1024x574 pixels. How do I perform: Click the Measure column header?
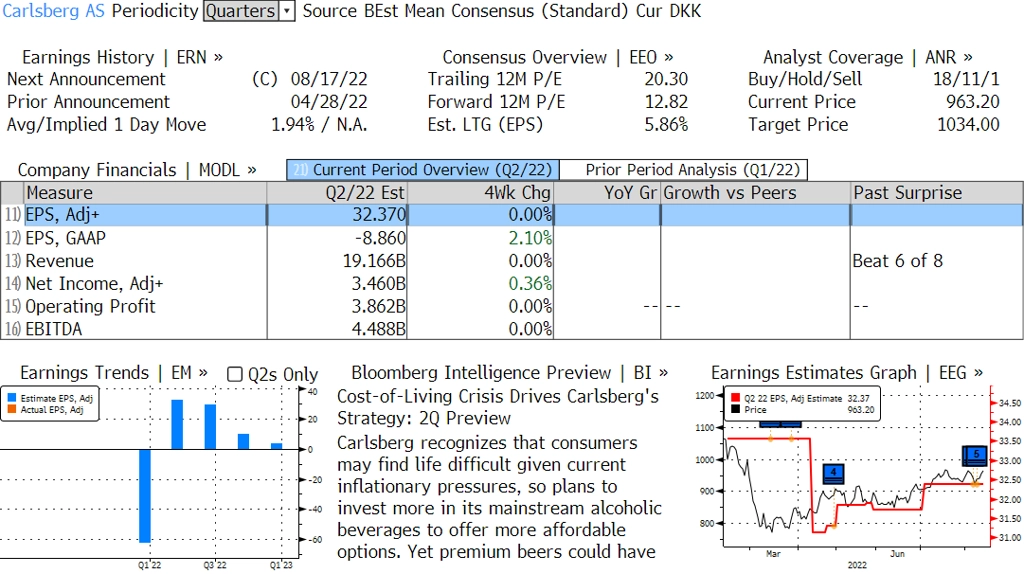point(145,193)
